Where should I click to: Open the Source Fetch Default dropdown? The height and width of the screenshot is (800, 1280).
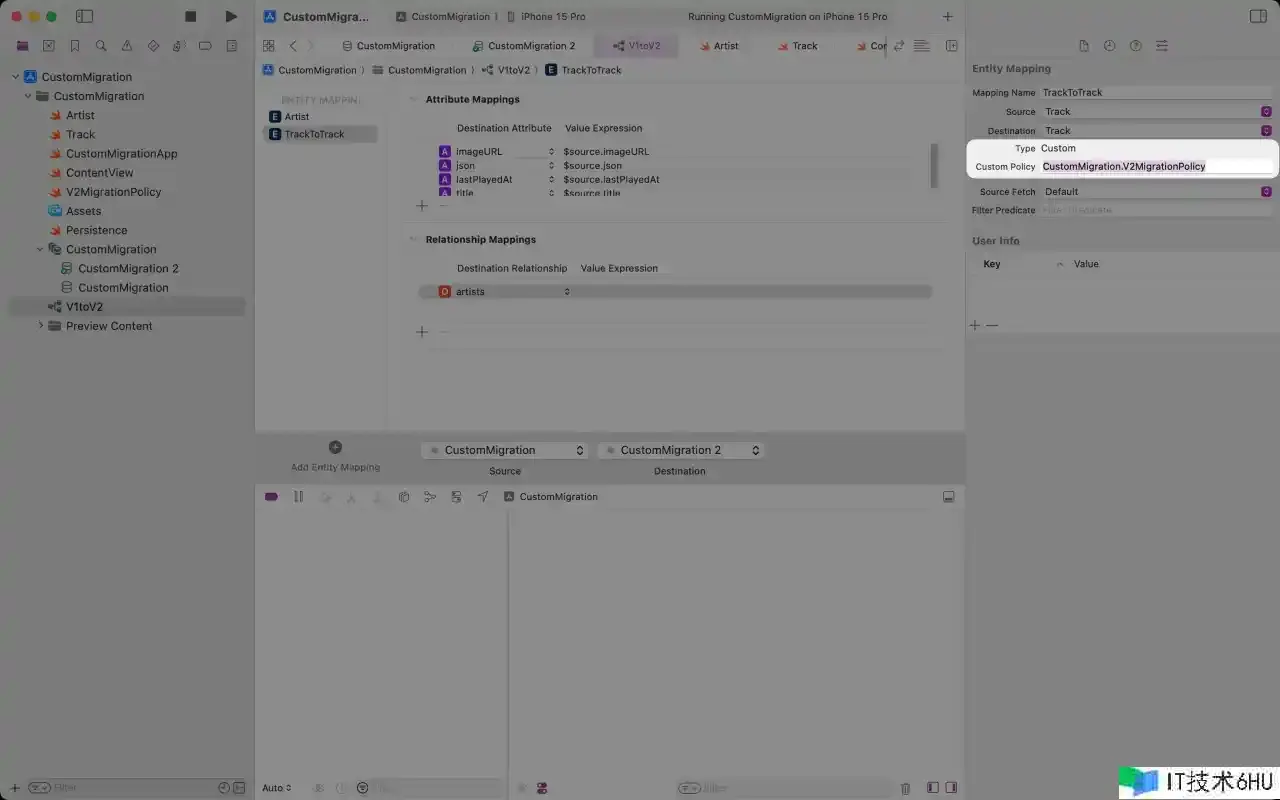pos(1156,191)
